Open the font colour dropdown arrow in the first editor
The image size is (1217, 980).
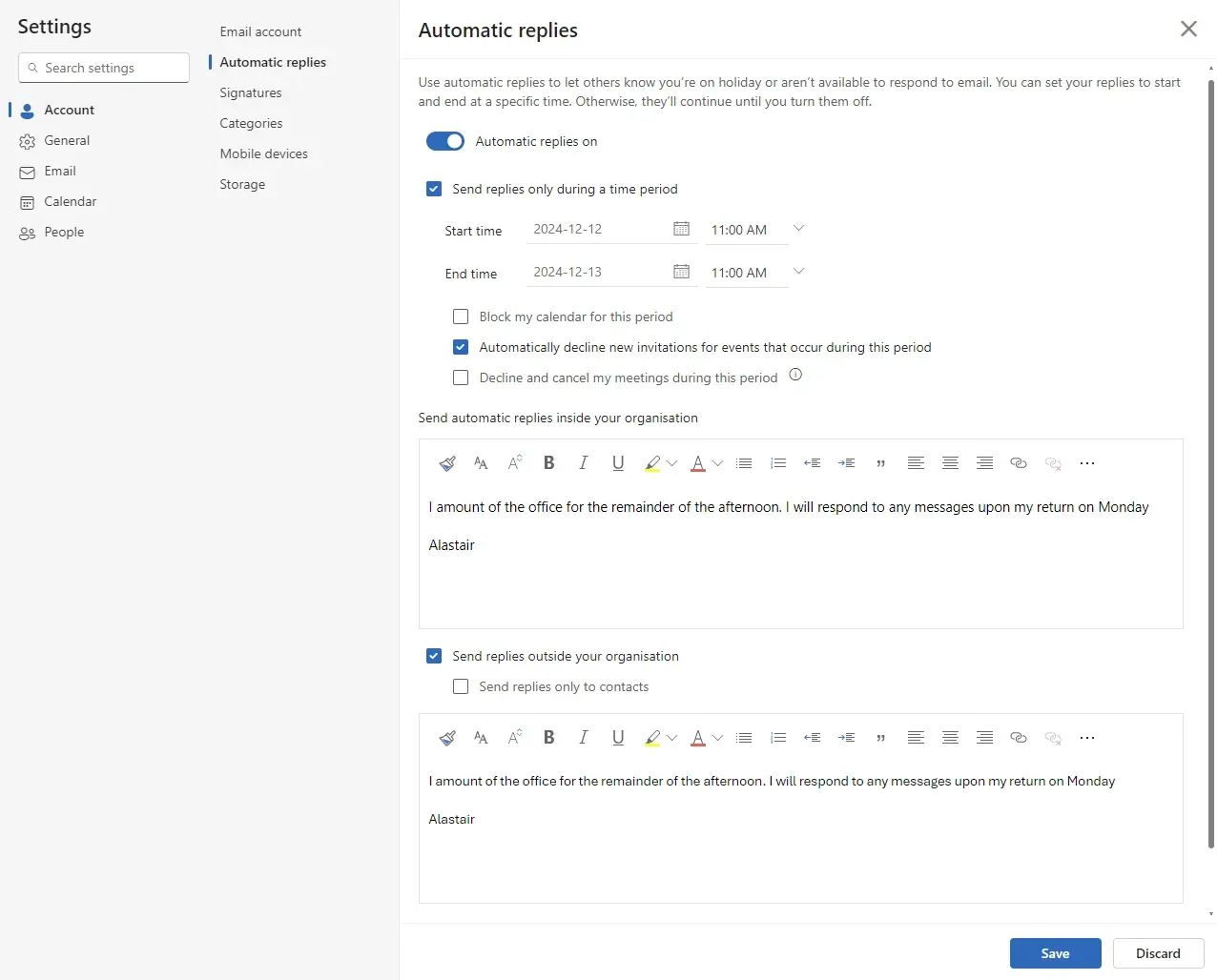pyautogui.click(x=718, y=463)
